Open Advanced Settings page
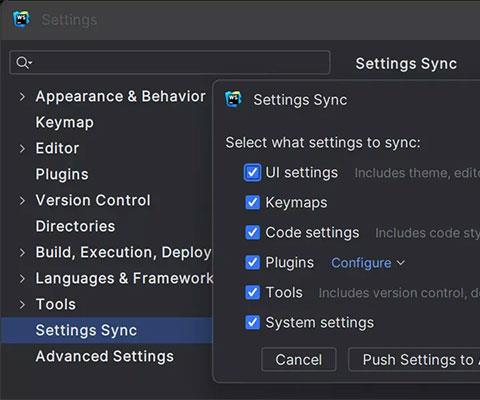Image resolution: width=480 pixels, height=400 pixels. 105,356
